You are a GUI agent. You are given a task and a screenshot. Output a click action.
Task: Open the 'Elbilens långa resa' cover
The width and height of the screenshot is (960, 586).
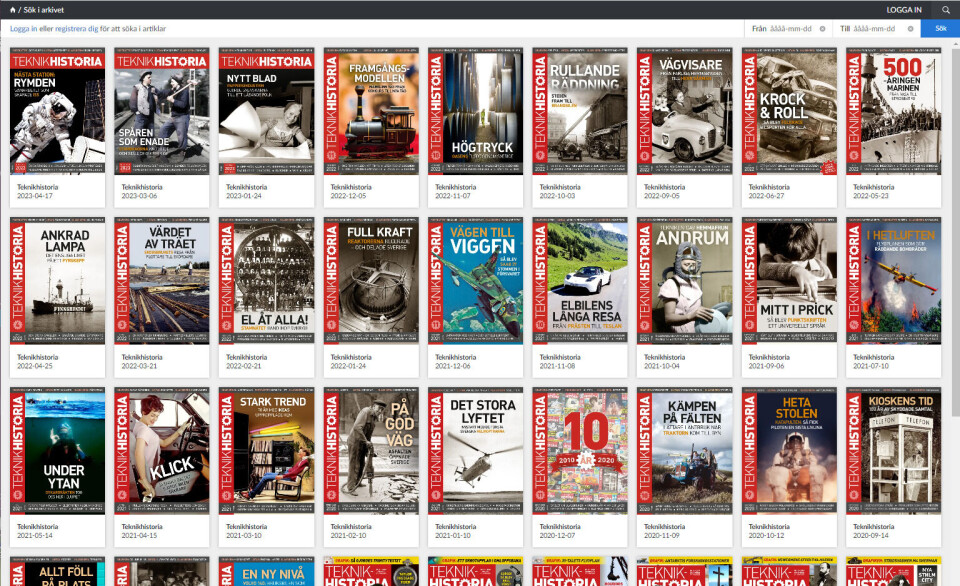click(580, 280)
